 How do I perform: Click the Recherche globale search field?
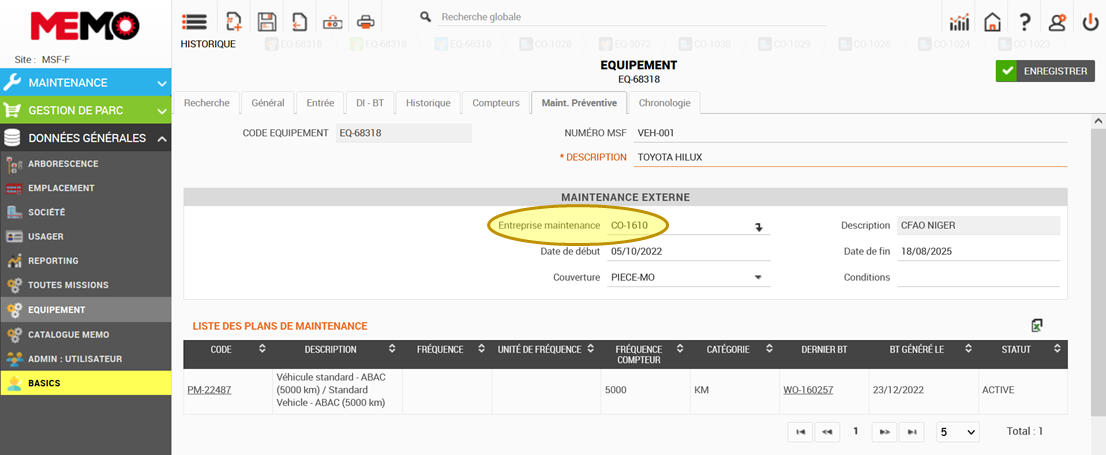point(620,17)
